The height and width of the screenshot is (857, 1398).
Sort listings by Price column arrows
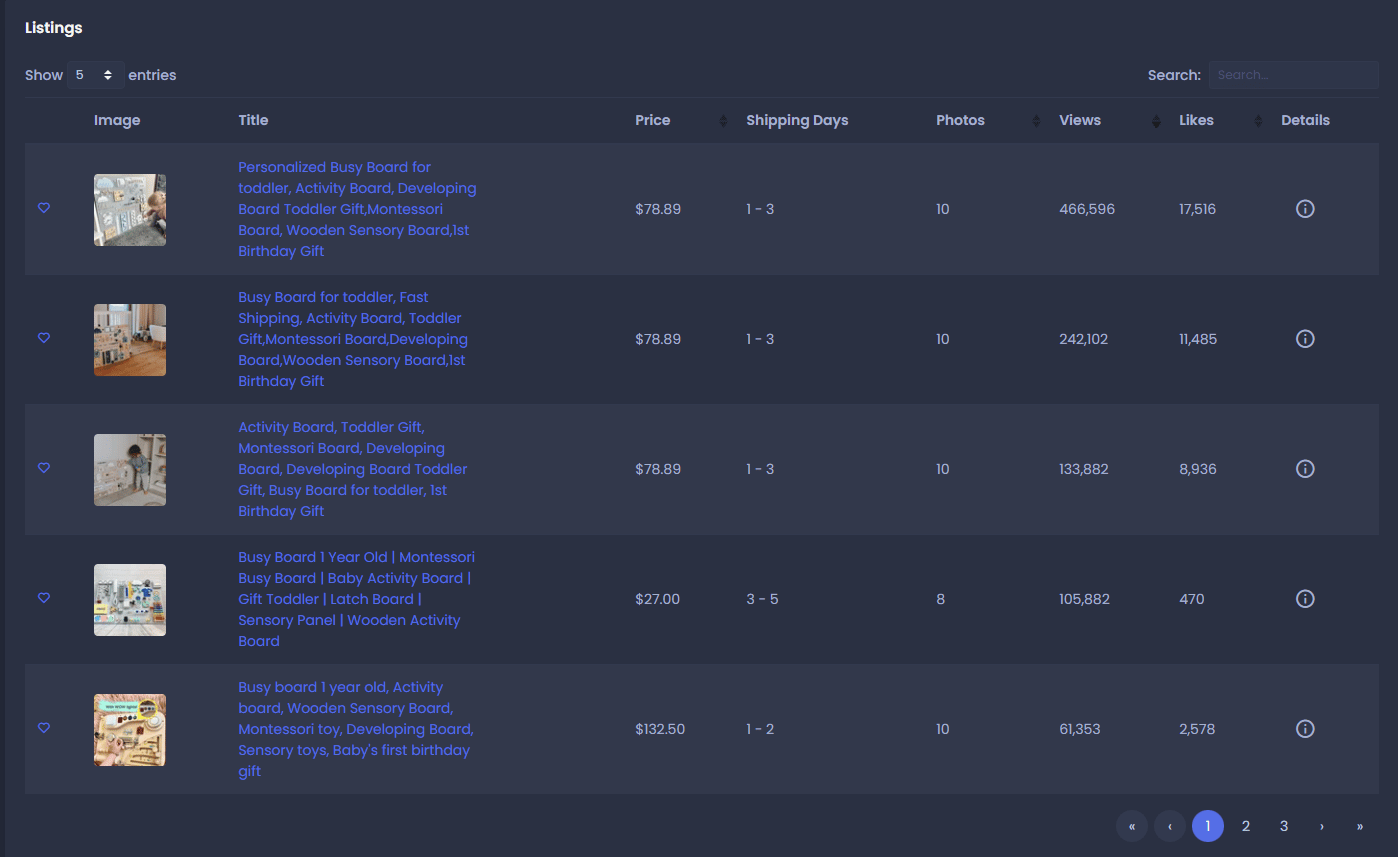coord(723,121)
